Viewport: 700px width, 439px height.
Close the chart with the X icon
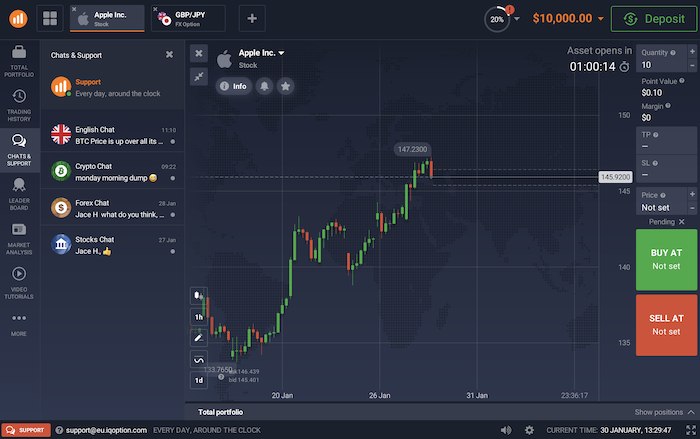coord(199,53)
